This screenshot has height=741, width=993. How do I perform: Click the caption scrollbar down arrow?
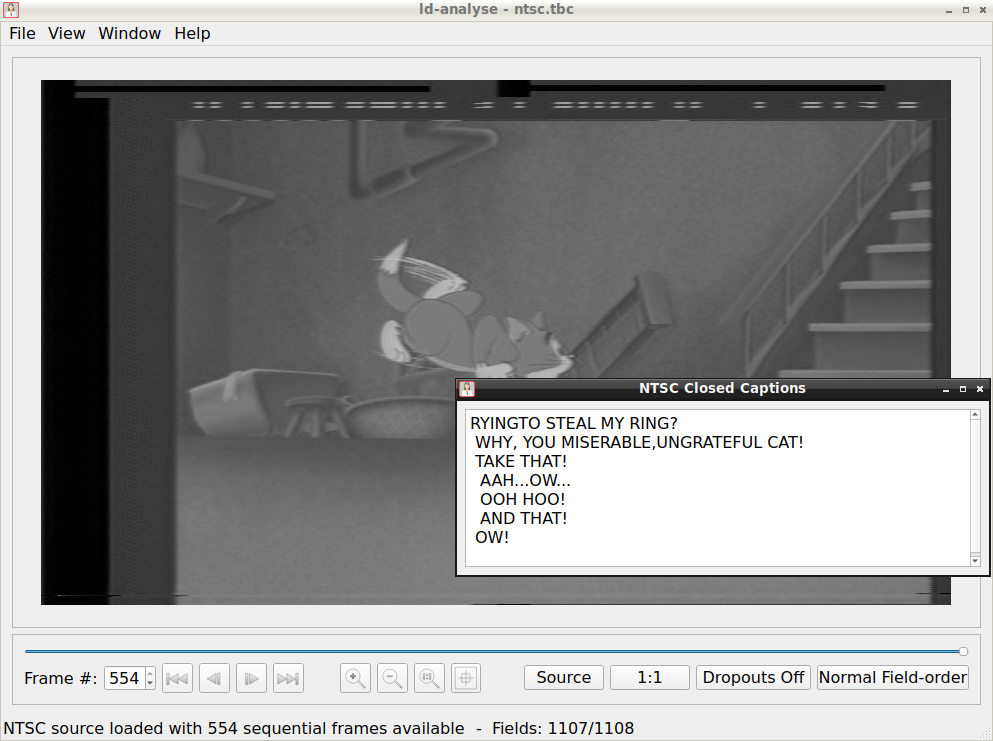(975, 560)
